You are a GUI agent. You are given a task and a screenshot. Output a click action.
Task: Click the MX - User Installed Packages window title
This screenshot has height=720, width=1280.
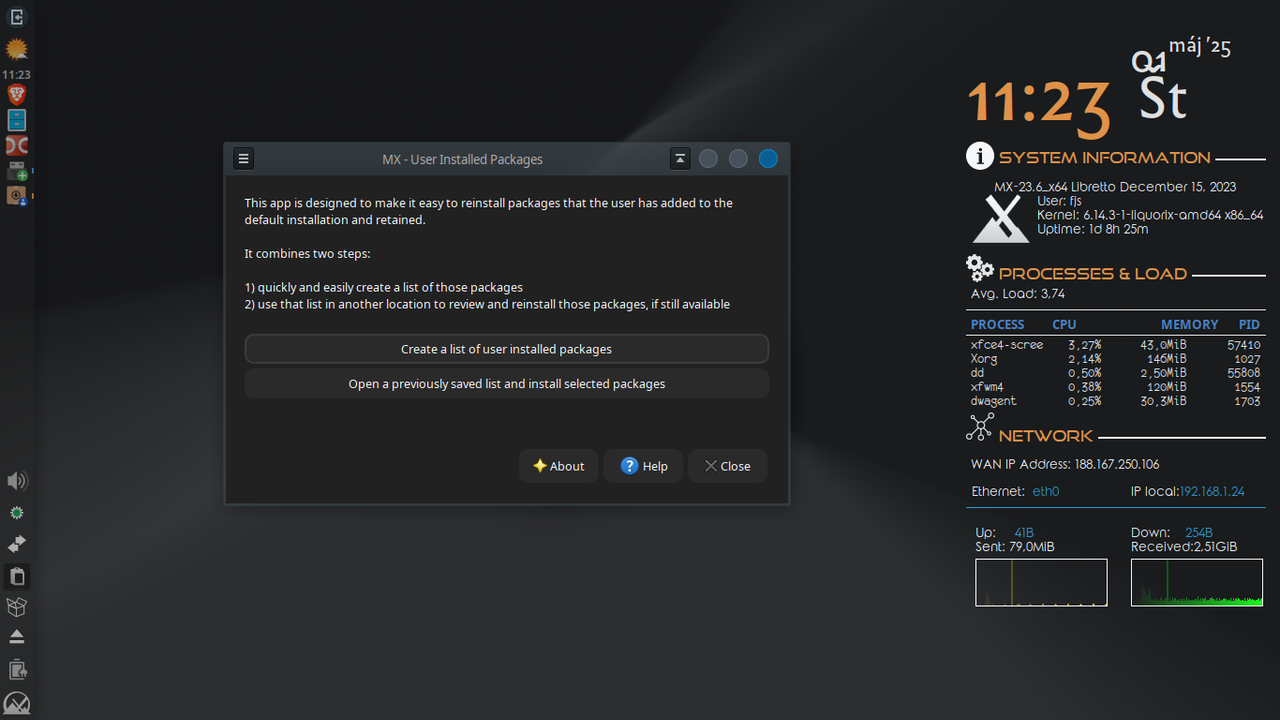(462, 159)
